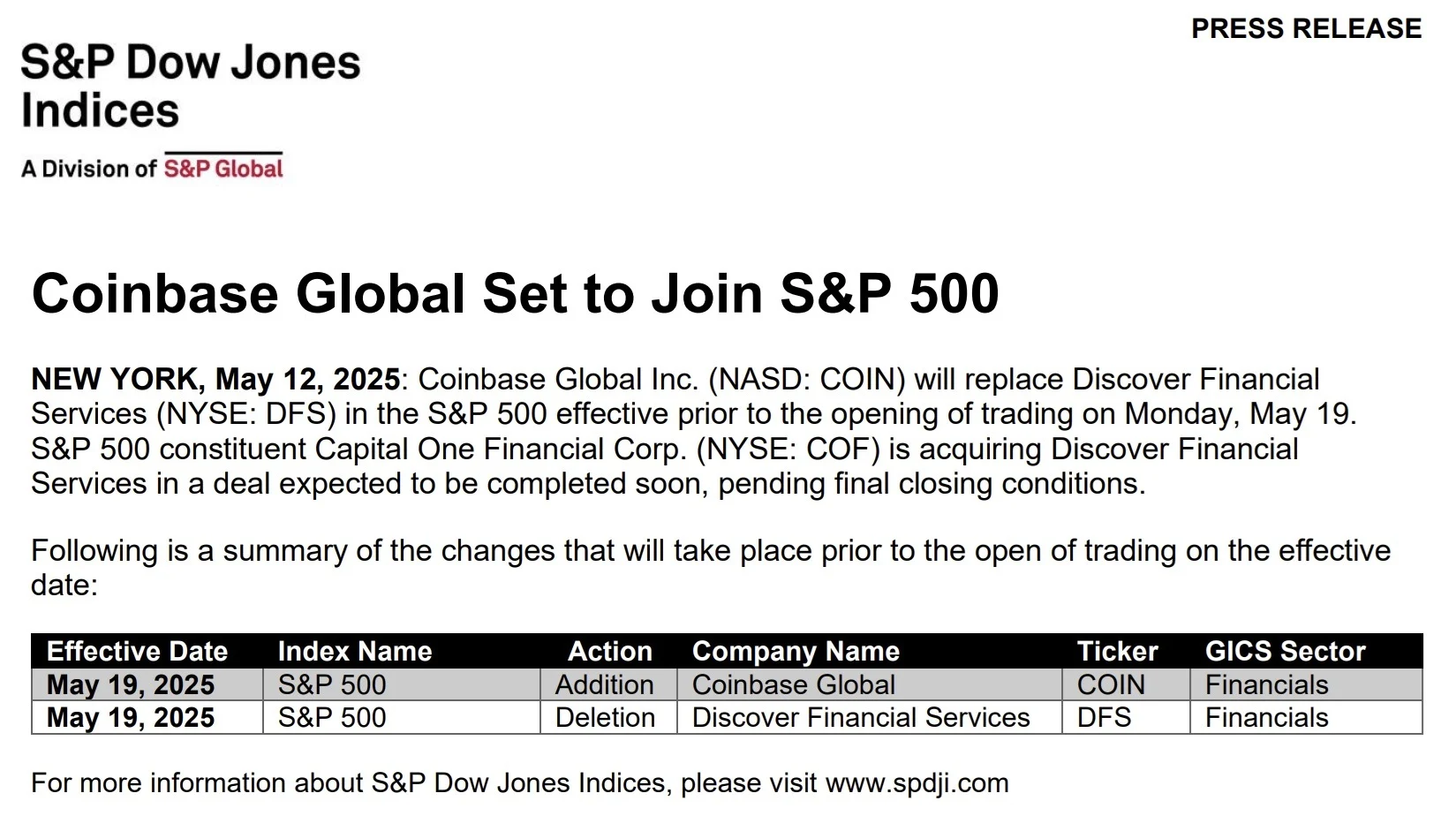
Task: Click the red S&P Global wordmark
Action: coord(223,169)
